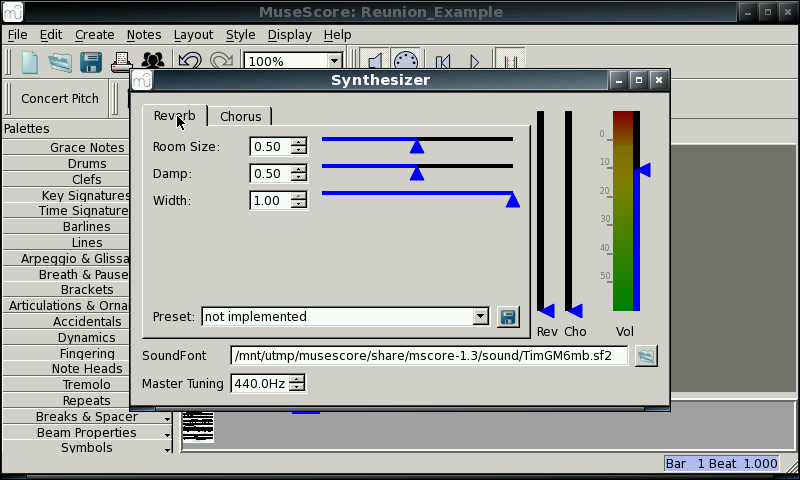Click the Master Tuning 440.0Hz field
This screenshot has height=480, width=800.
(x=260, y=383)
